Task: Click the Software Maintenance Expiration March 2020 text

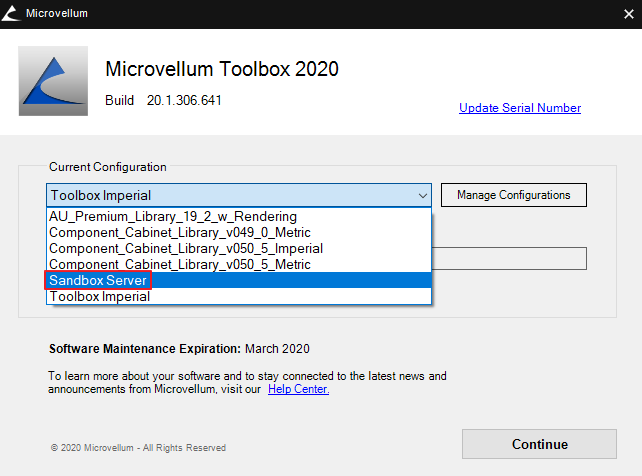Action: click(x=179, y=349)
